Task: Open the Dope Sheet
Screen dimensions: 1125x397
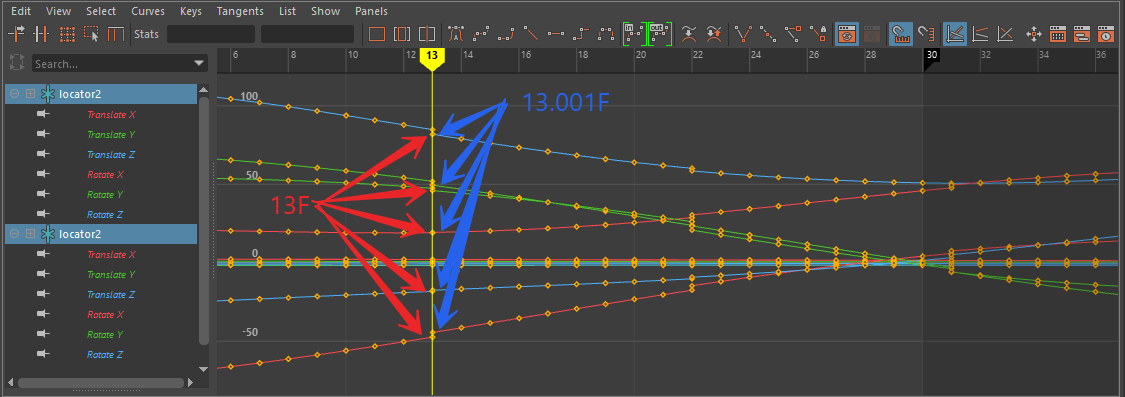Action: coord(1058,33)
